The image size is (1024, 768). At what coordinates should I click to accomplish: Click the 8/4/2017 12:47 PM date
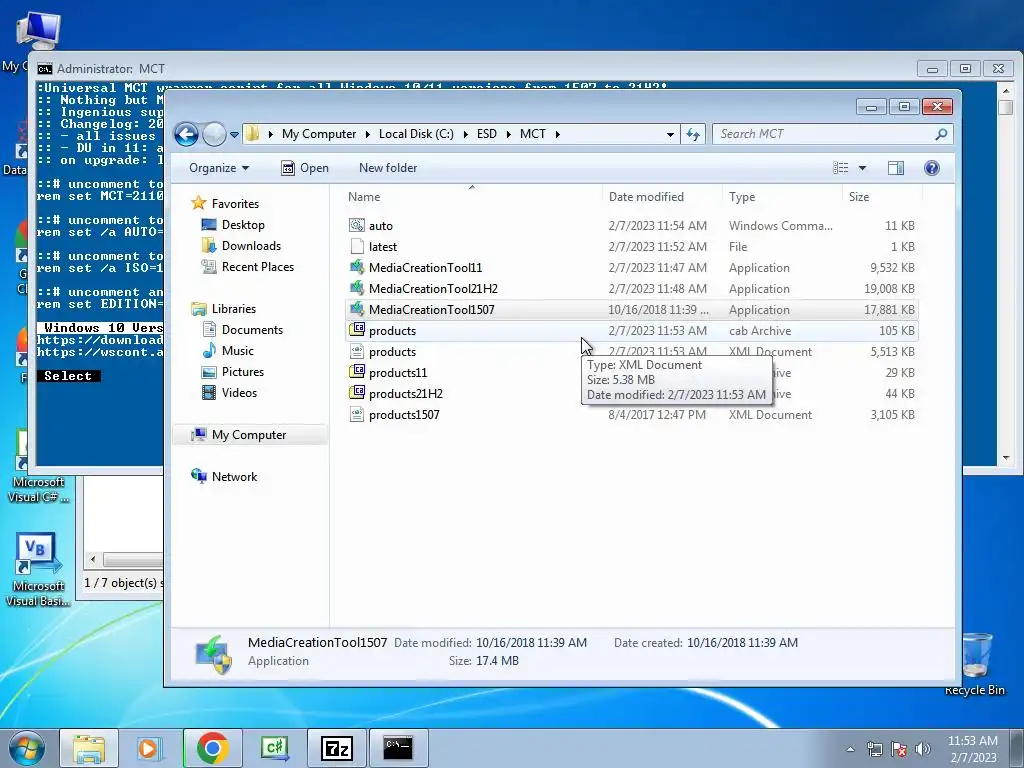(657, 415)
